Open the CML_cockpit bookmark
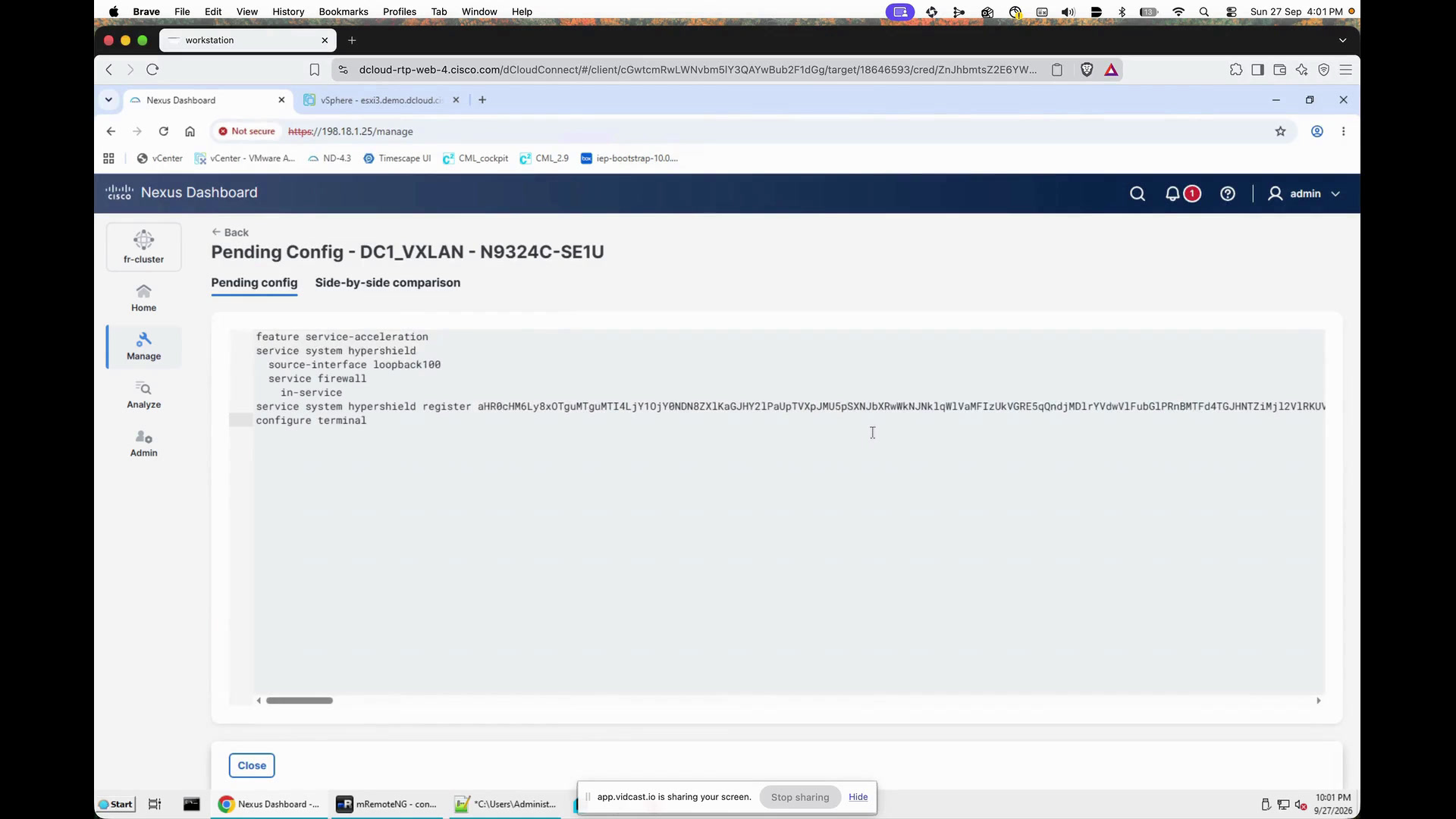The height and width of the screenshot is (819, 1456). pos(475,158)
